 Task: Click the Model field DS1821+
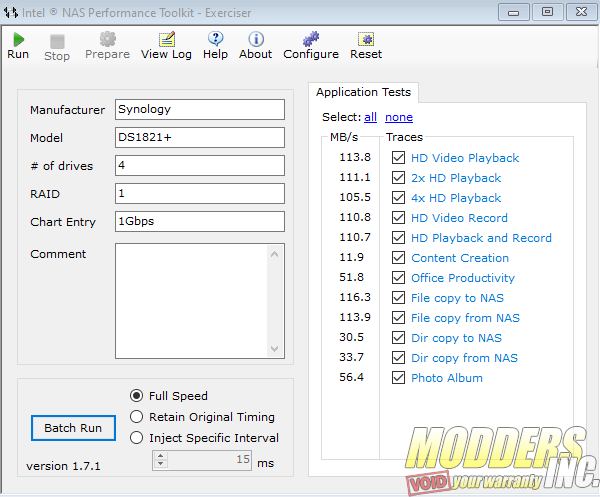click(x=200, y=138)
